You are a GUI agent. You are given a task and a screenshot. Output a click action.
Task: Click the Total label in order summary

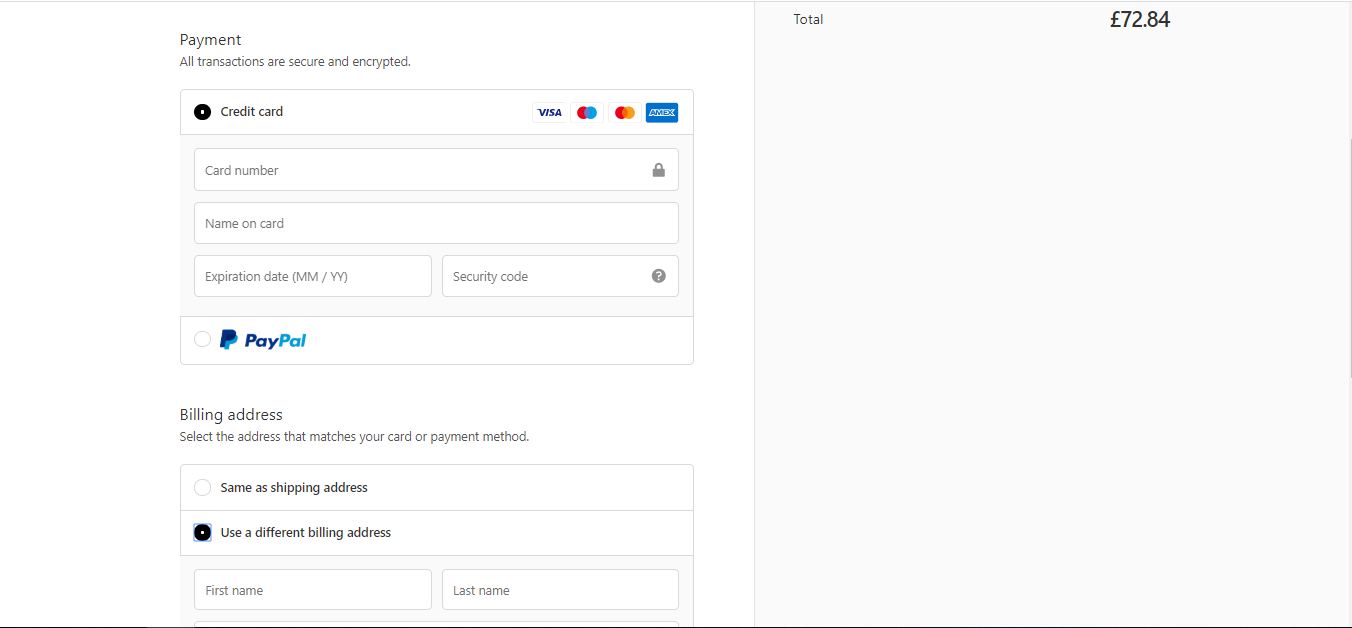tap(808, 19)
